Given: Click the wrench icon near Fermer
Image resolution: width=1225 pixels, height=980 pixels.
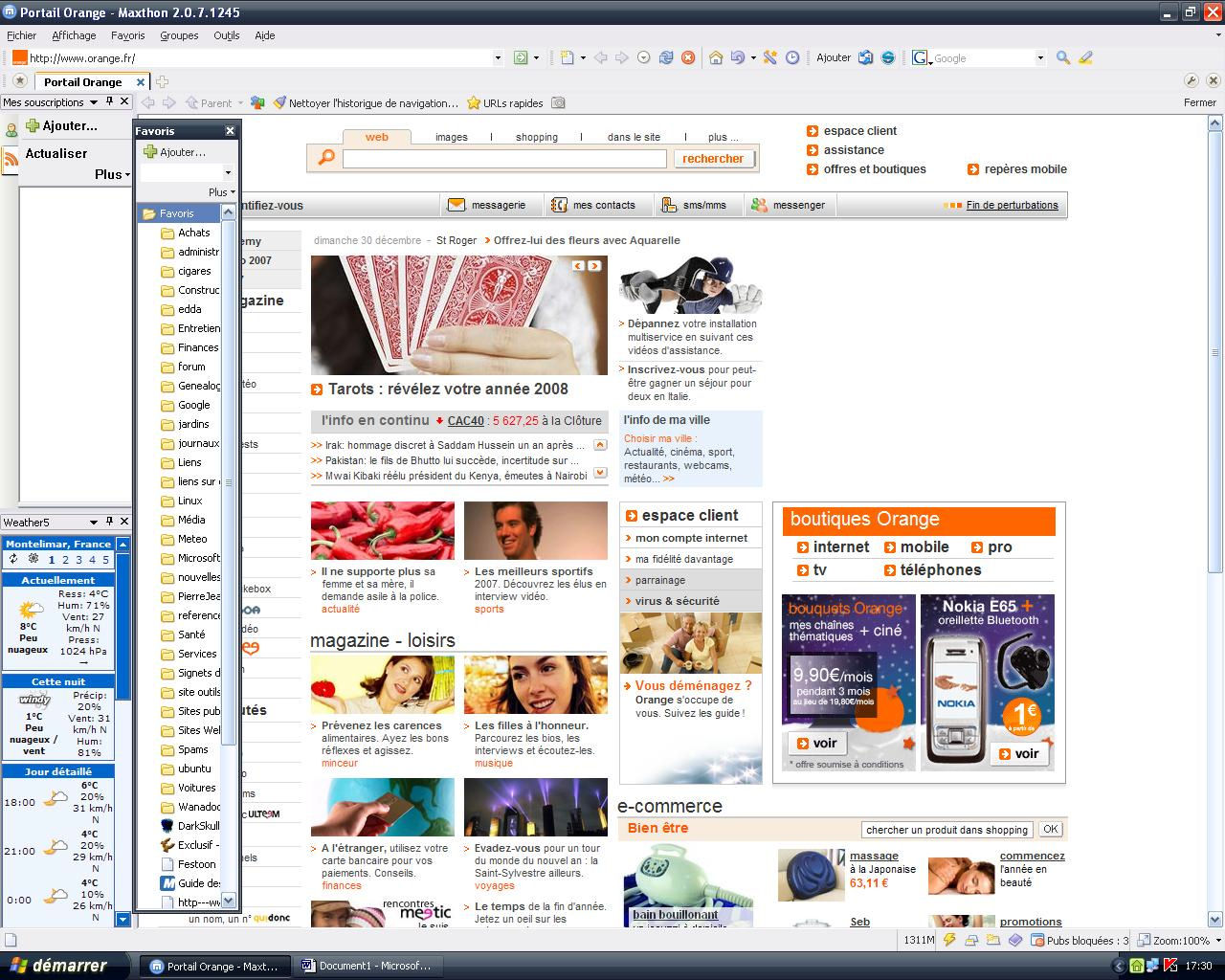Looking at the screenshot, I should coord(1192,80).
